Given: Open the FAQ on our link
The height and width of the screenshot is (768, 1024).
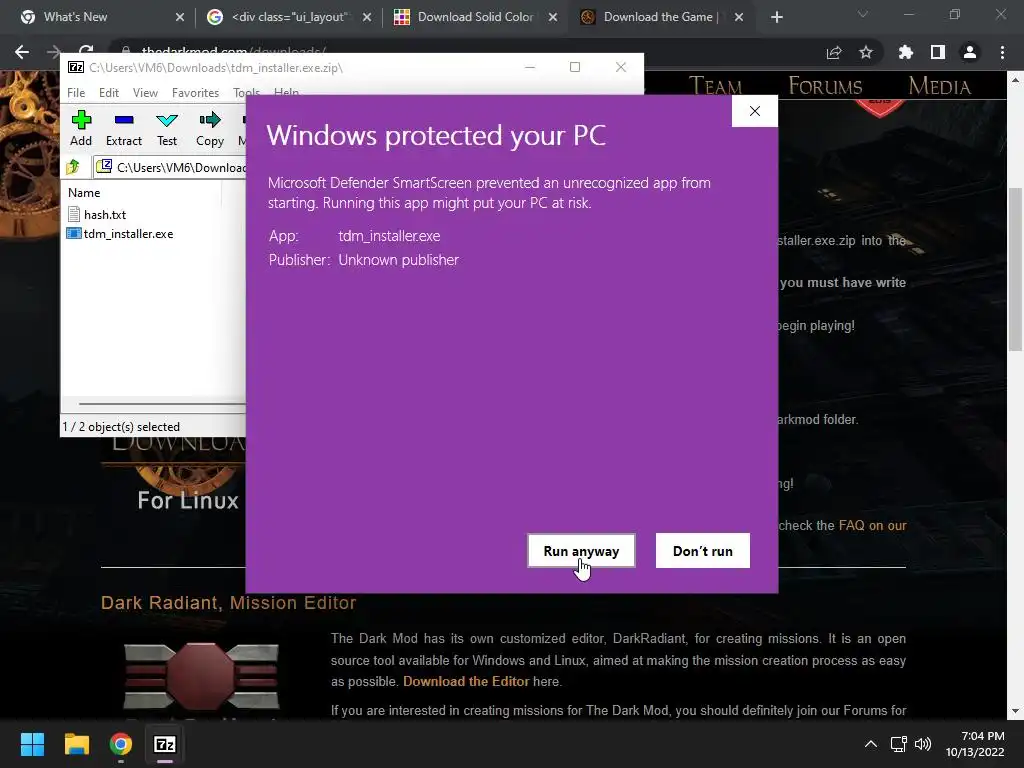Looking at the screenshot, I should click(x=872, y=525).
